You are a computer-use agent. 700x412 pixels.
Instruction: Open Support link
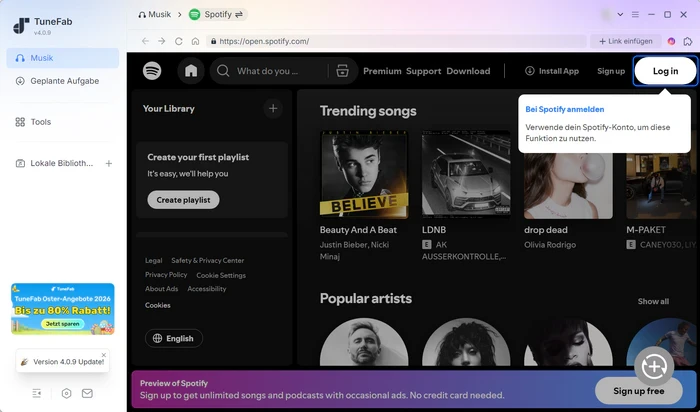click(424, 71)
